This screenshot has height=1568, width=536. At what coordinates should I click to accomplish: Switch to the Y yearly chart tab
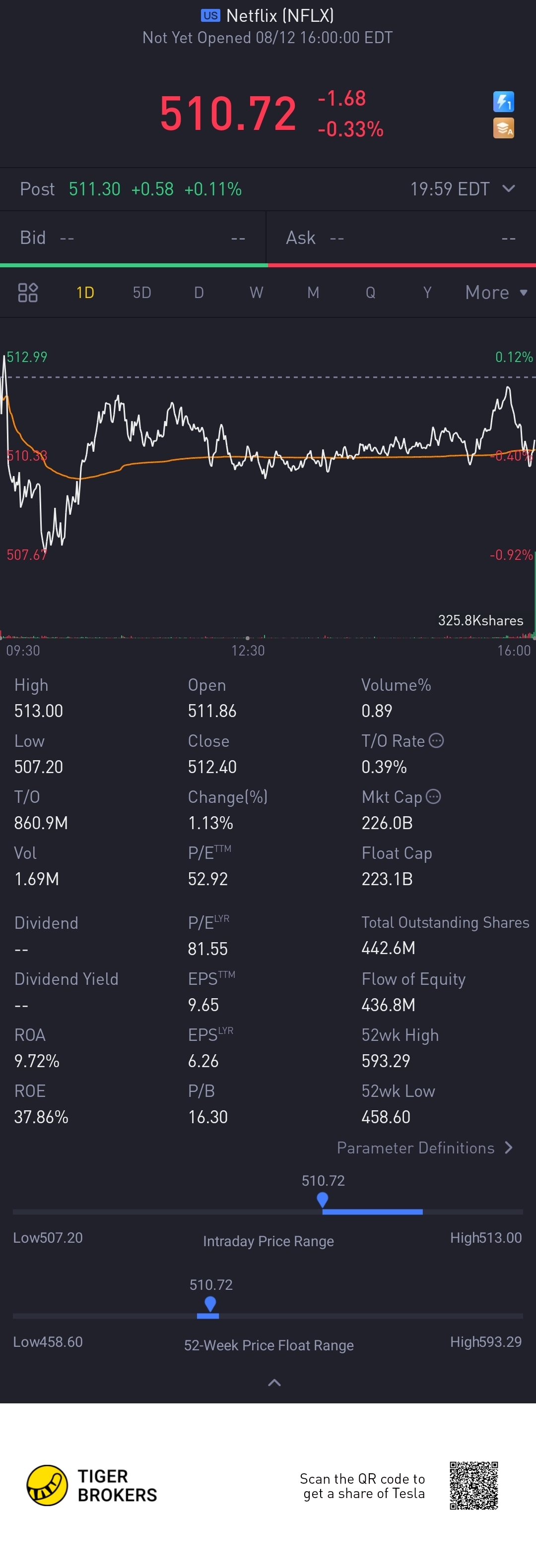pyautogui.click(x=427, y=293)
